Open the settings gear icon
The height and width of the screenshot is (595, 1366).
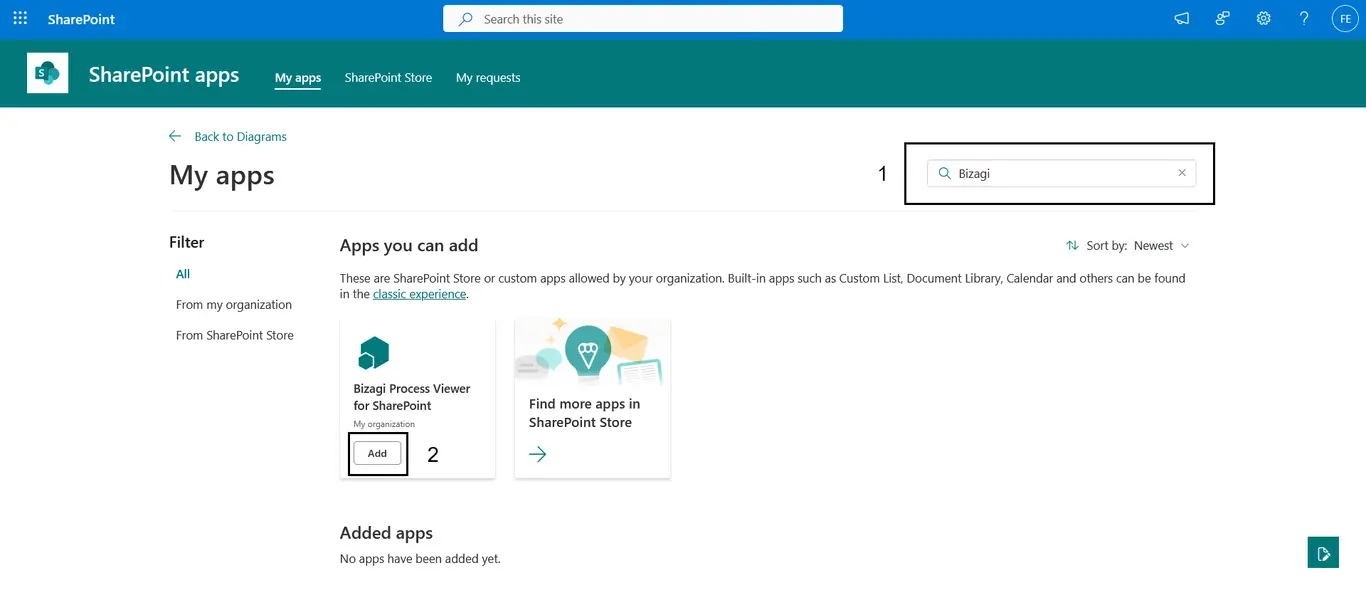1264,19
